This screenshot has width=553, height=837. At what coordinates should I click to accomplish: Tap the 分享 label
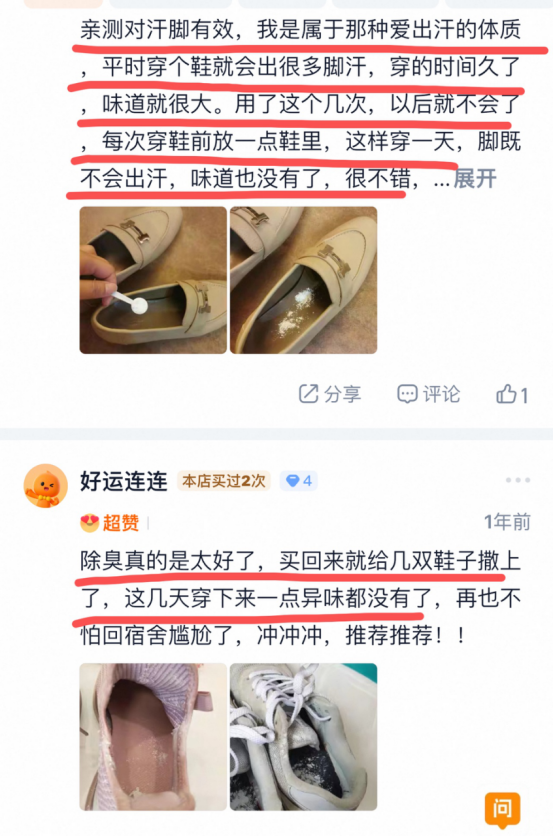pyautogui.click(x=343, y=394)
